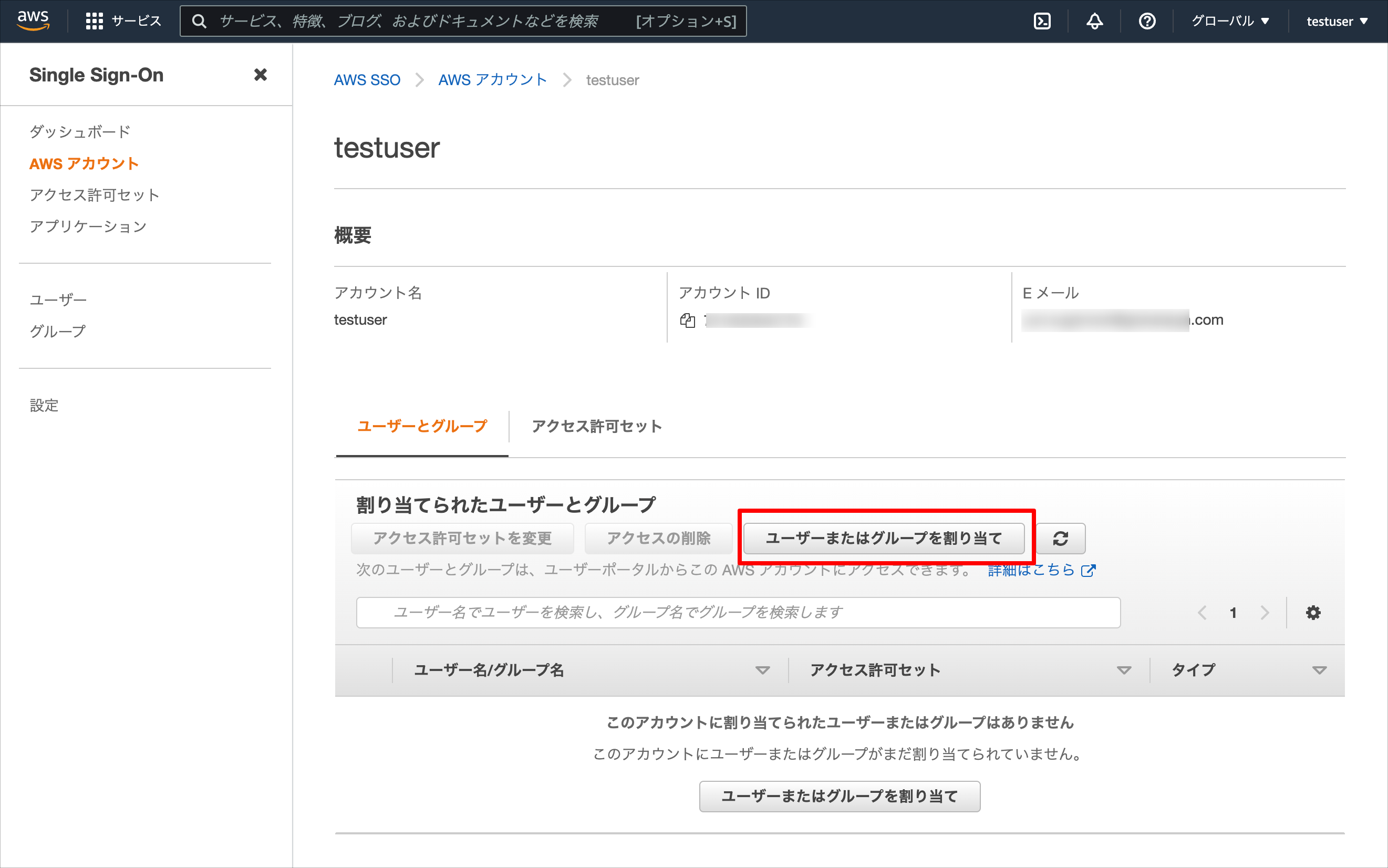Click アクセスの削除 button
The image size is (1388, 868).
point(658,539)
